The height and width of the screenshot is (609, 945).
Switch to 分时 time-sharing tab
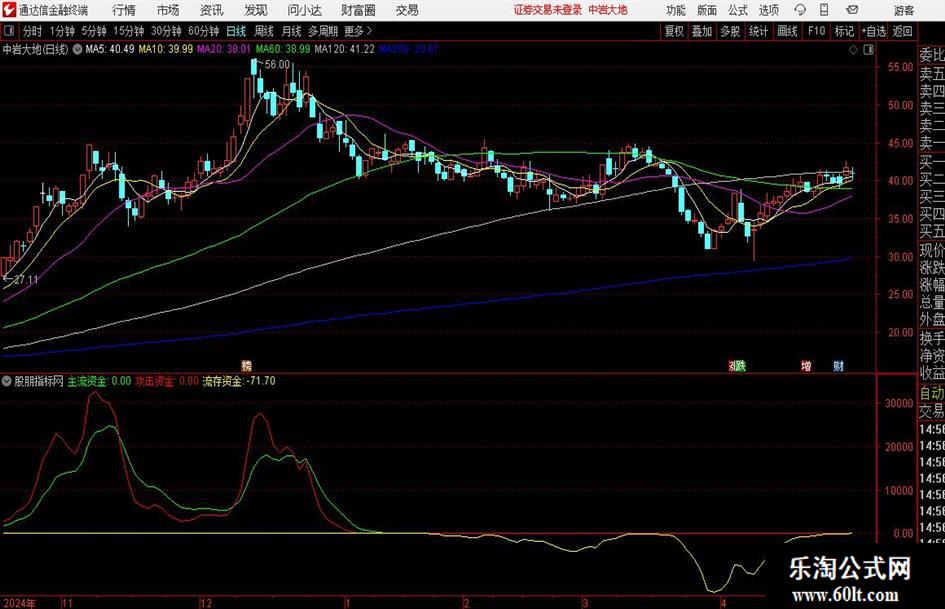tap(33, 31)
